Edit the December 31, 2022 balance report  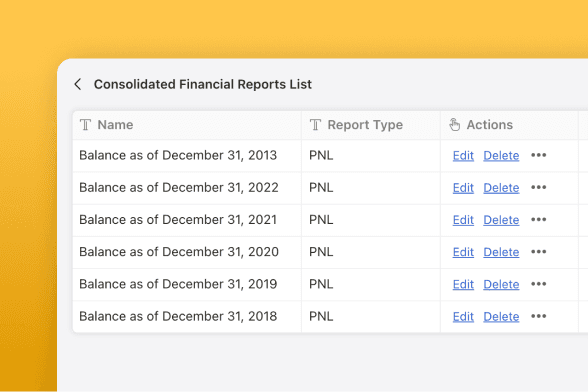463,188
